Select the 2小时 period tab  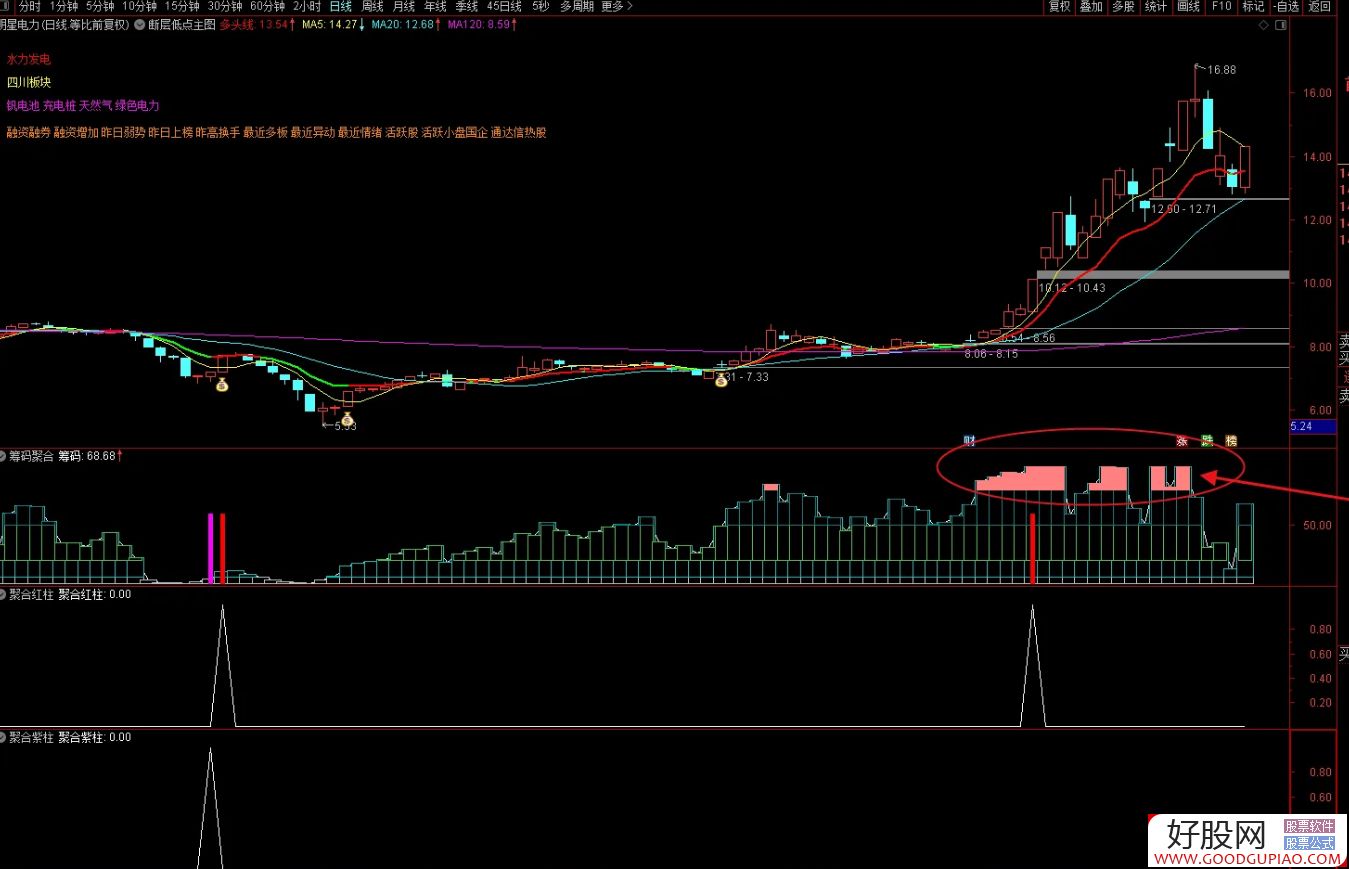(x=307, y=6)
